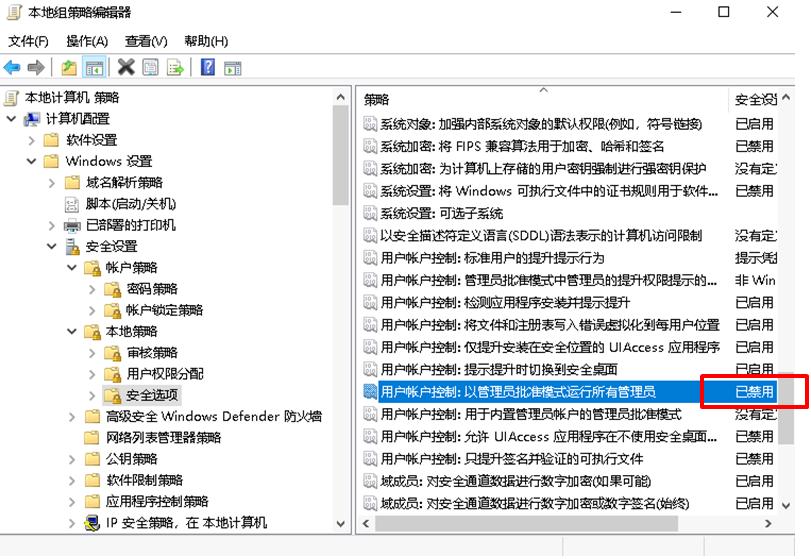Select 帐户锁定策略 in the tree

click(x=164, y=310)
